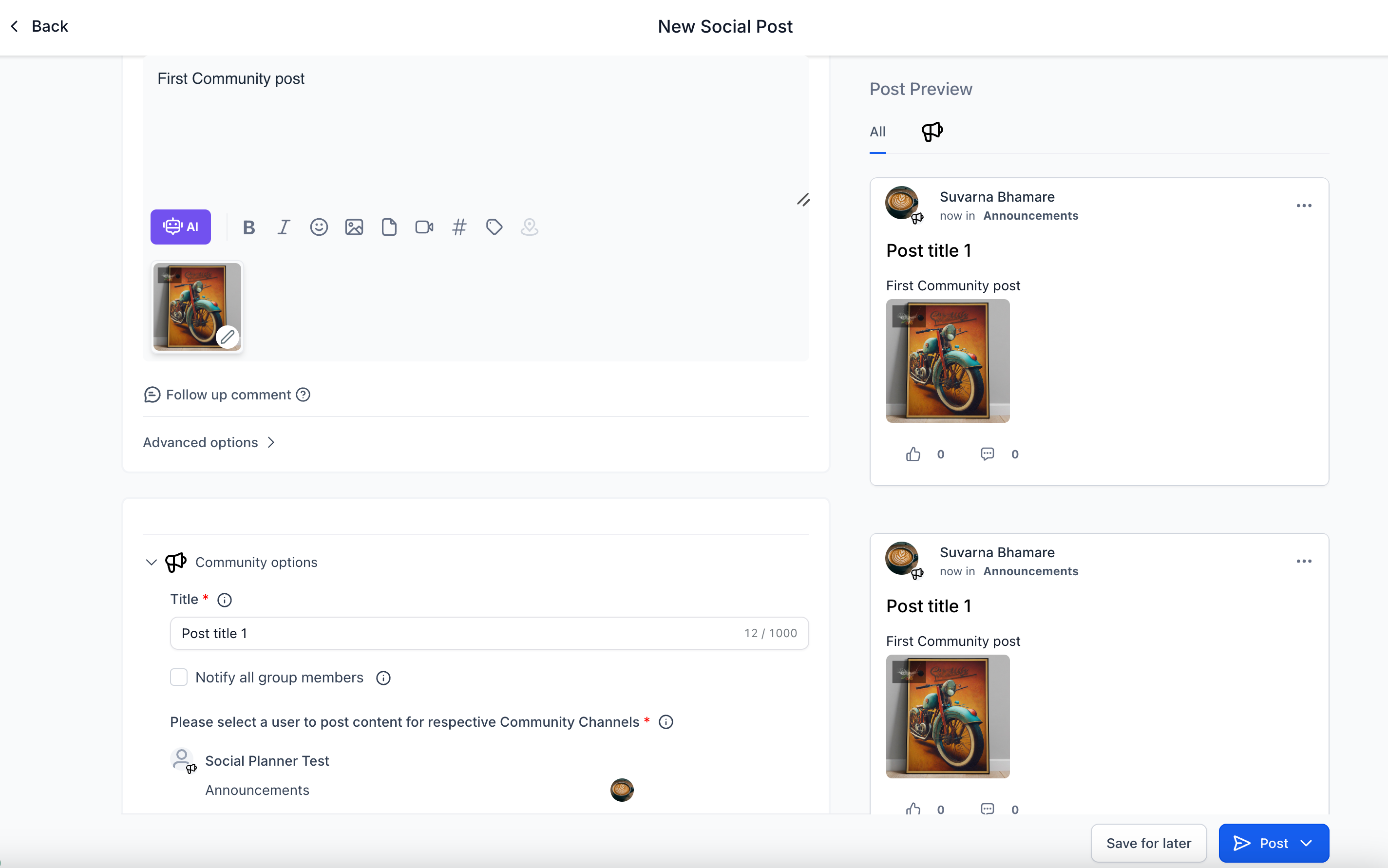The width and height of the screenshot is (1388, 868).
Task: Open the Post button dropdown arrow
Action: (x=1307, y=843)
